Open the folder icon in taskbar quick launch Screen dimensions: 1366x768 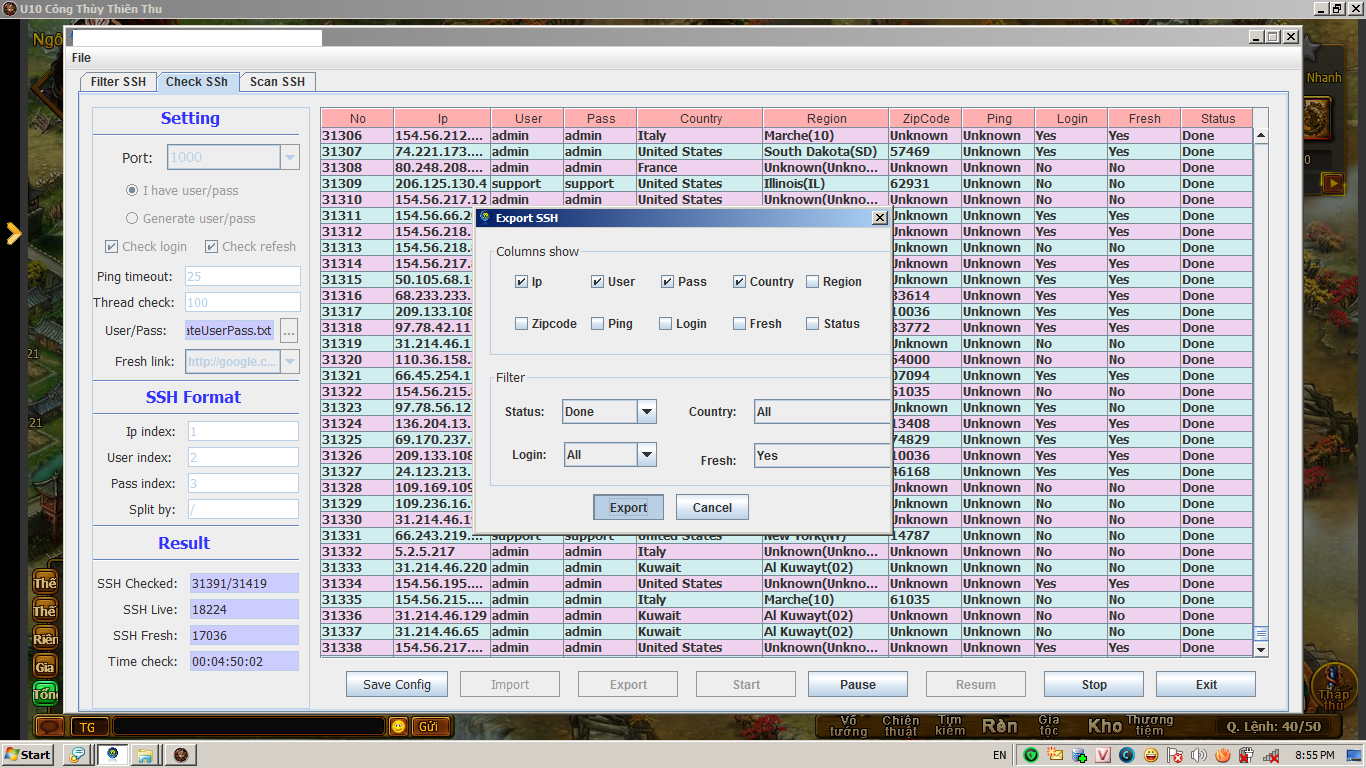(146, 755)
